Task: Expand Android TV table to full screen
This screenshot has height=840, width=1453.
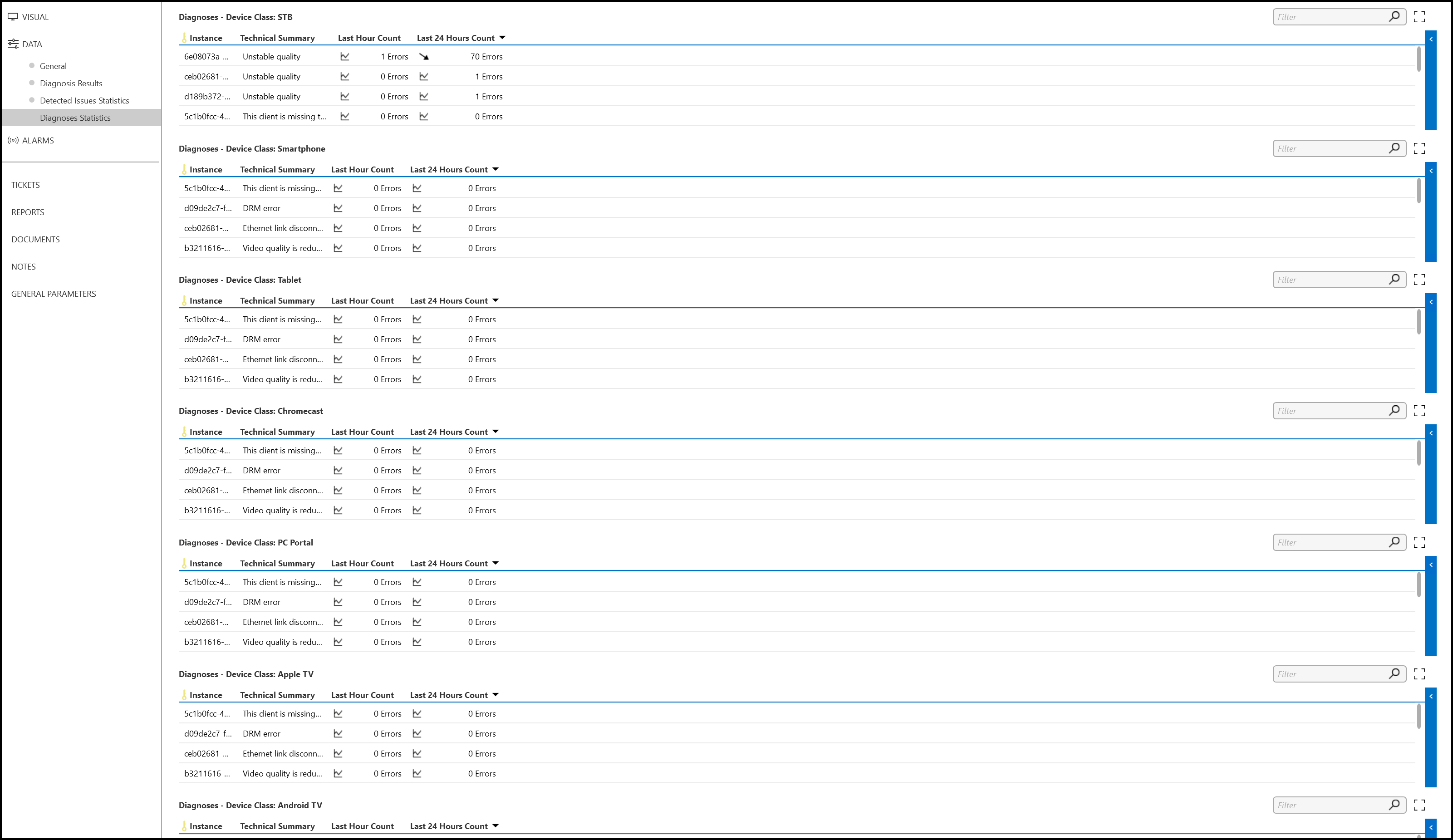Action: click(x=1419, y=805)
